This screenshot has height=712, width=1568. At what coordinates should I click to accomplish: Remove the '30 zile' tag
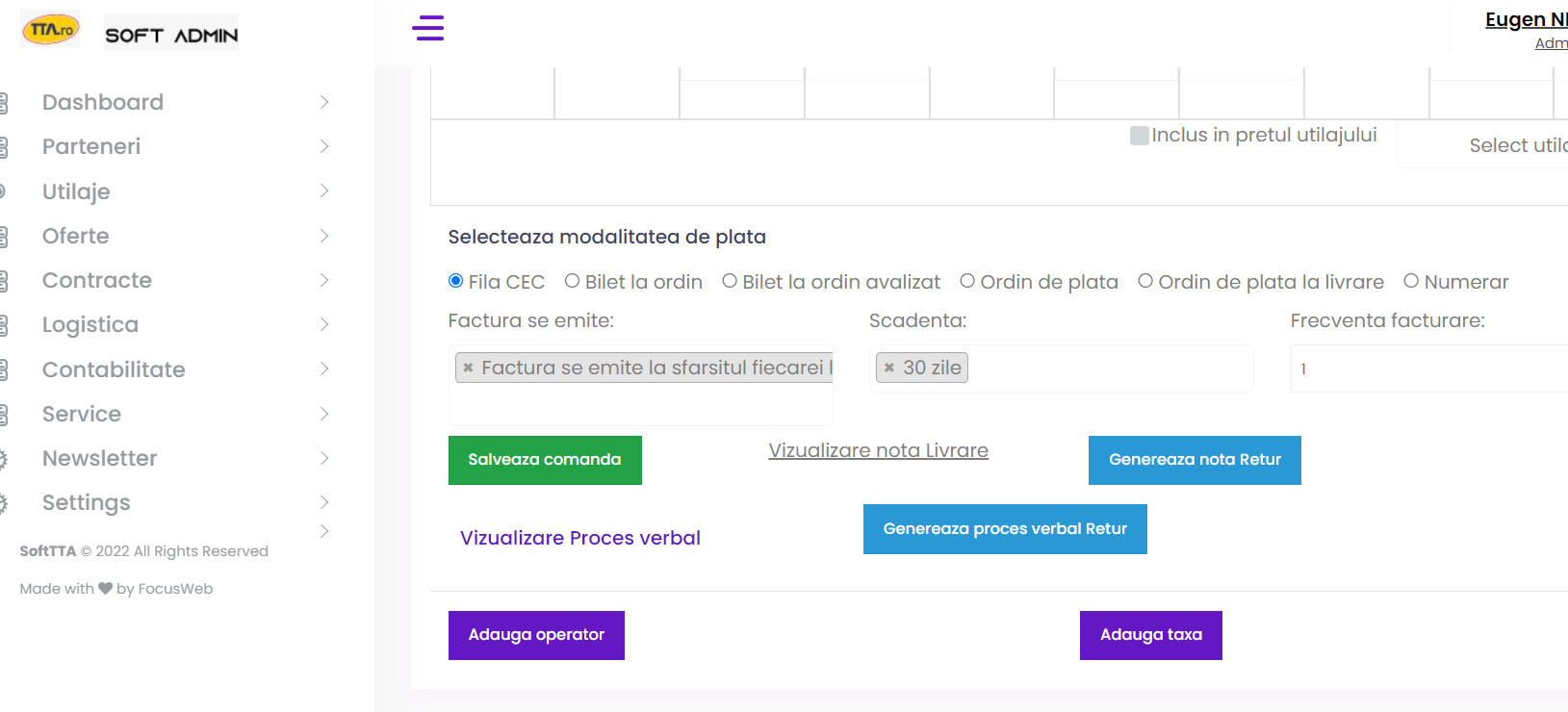(x=889, y=368)
